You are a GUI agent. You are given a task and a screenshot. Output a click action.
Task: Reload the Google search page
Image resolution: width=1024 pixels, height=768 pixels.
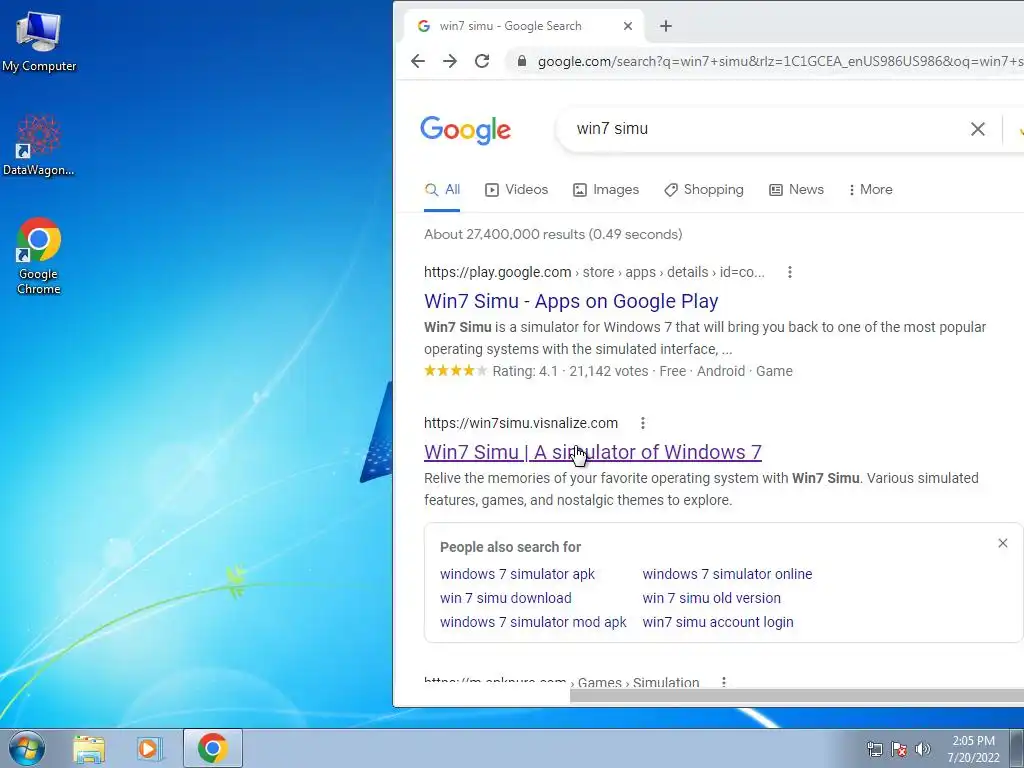point(482,61)
